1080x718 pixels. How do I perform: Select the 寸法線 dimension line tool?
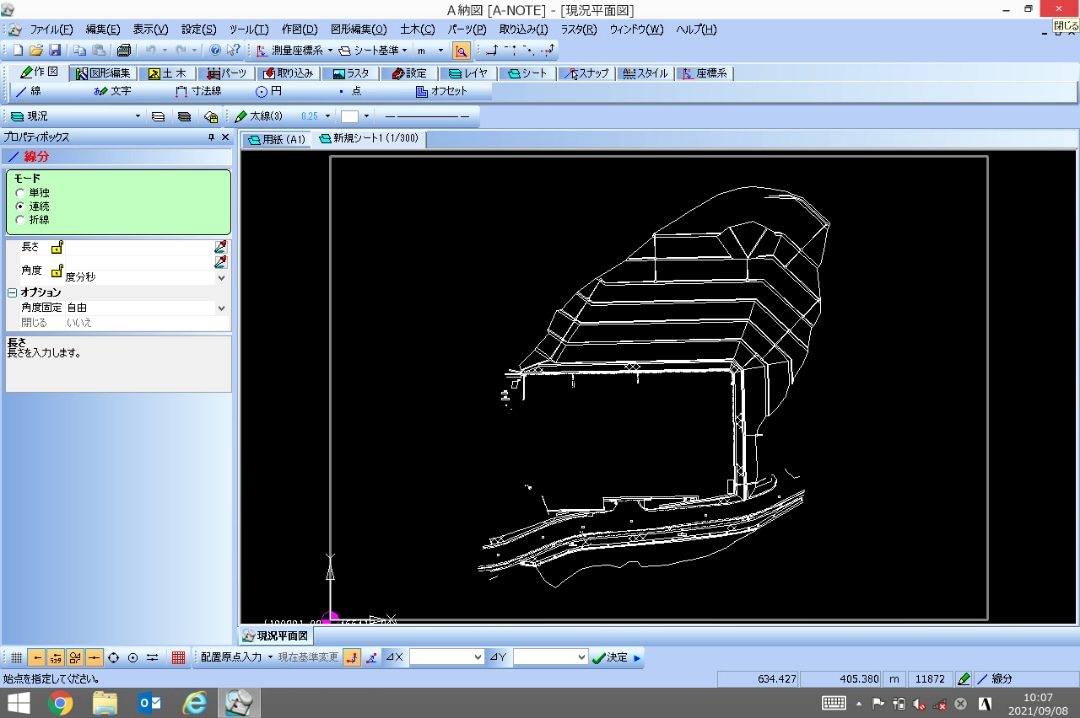click(198, 91)
